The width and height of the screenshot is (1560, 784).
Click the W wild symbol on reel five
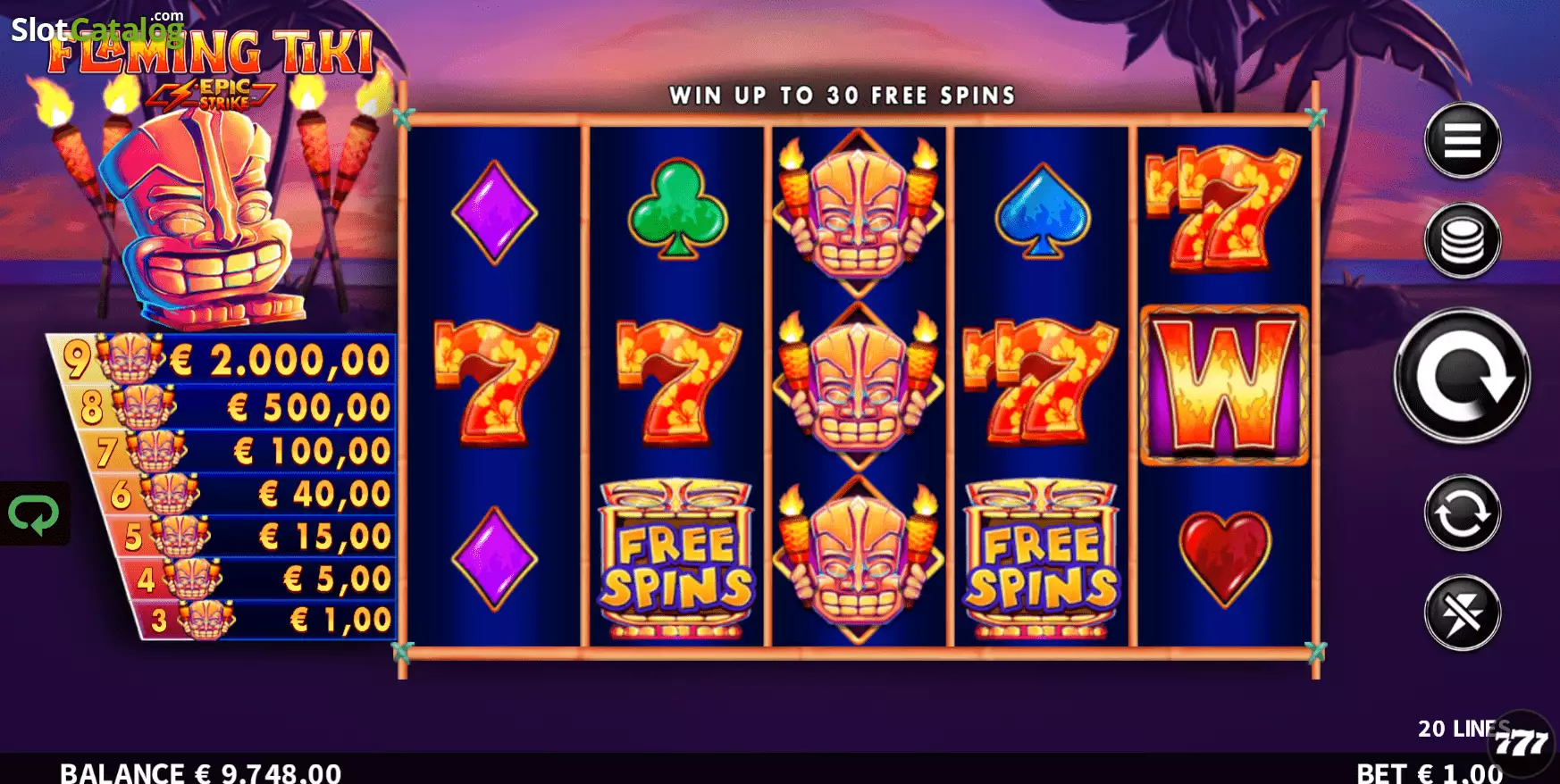pos(1224,386)
